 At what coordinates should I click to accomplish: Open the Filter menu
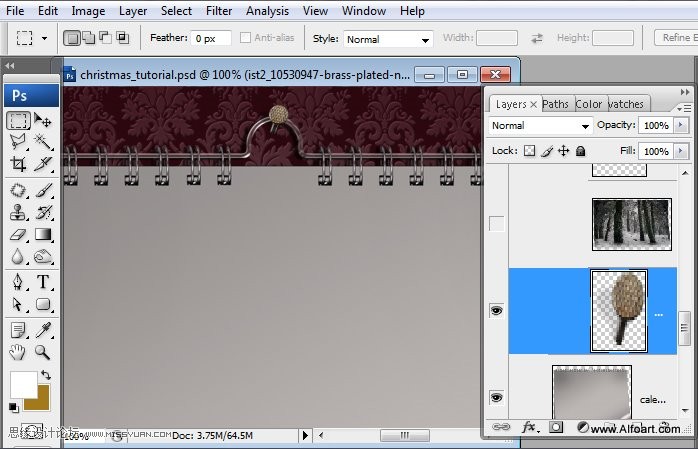219,11
